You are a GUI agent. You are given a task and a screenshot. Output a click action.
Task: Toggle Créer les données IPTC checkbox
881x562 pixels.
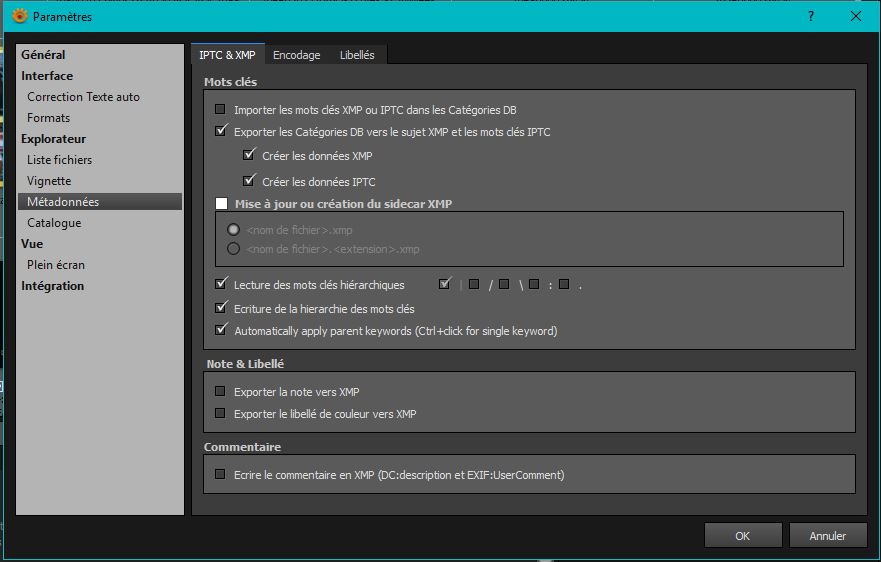tap(250, 181)
